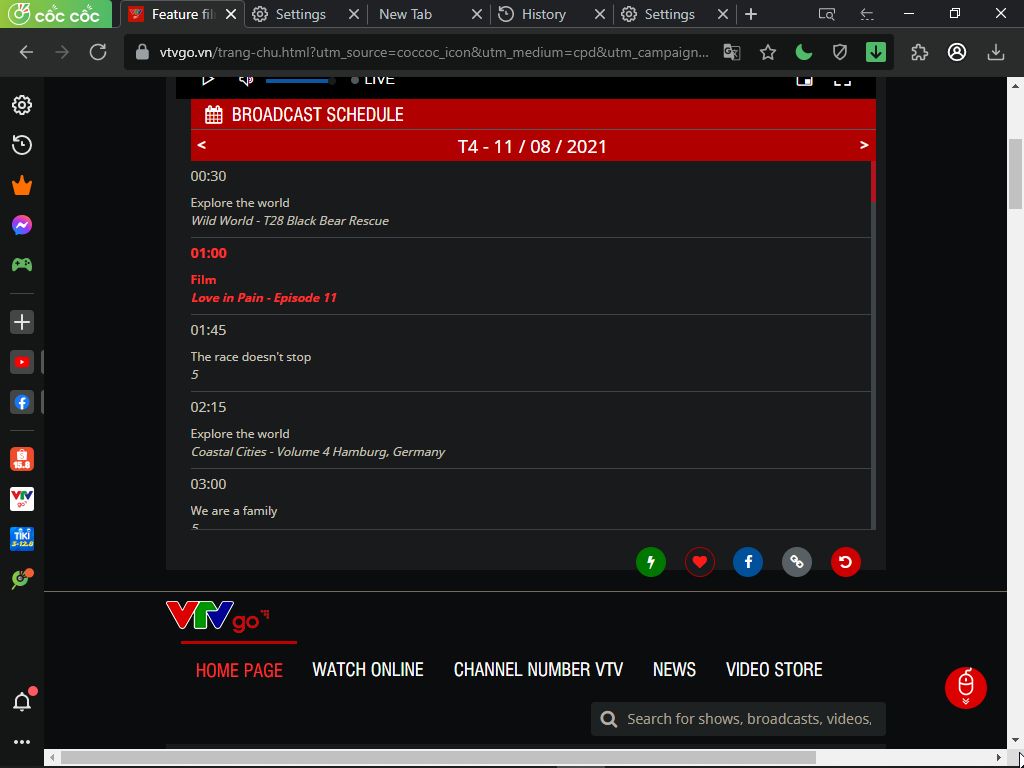Enter fullscreen on the video player
The height and width of the screenshot is (768, 1024).
[842, 80]
